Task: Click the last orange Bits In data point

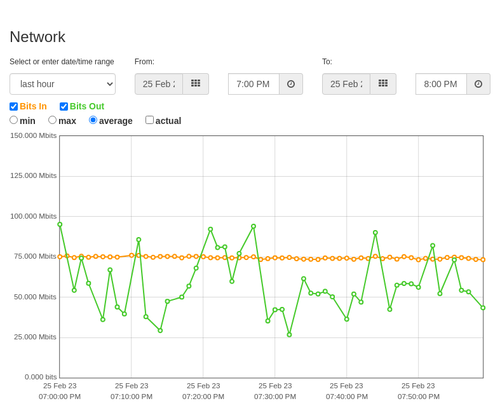Action: [x=483, y=259]
